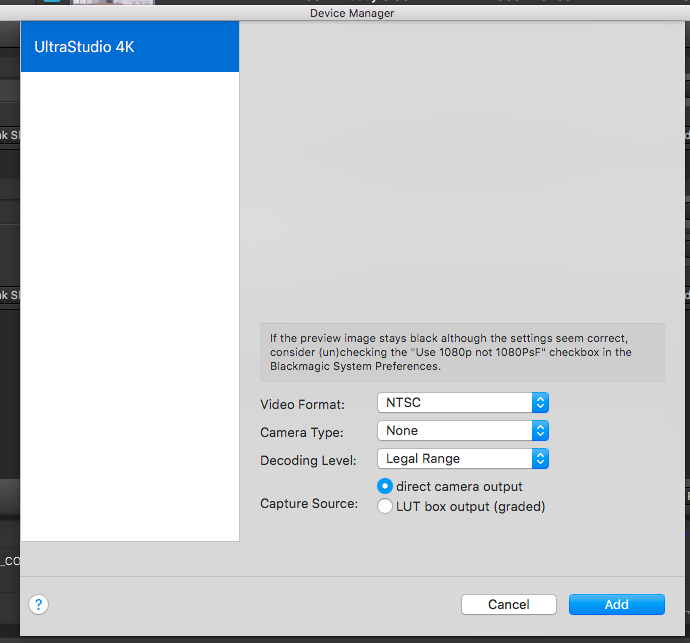
Task: Cancel the Device Manager dialog
Action: click(x=509, y=604)
